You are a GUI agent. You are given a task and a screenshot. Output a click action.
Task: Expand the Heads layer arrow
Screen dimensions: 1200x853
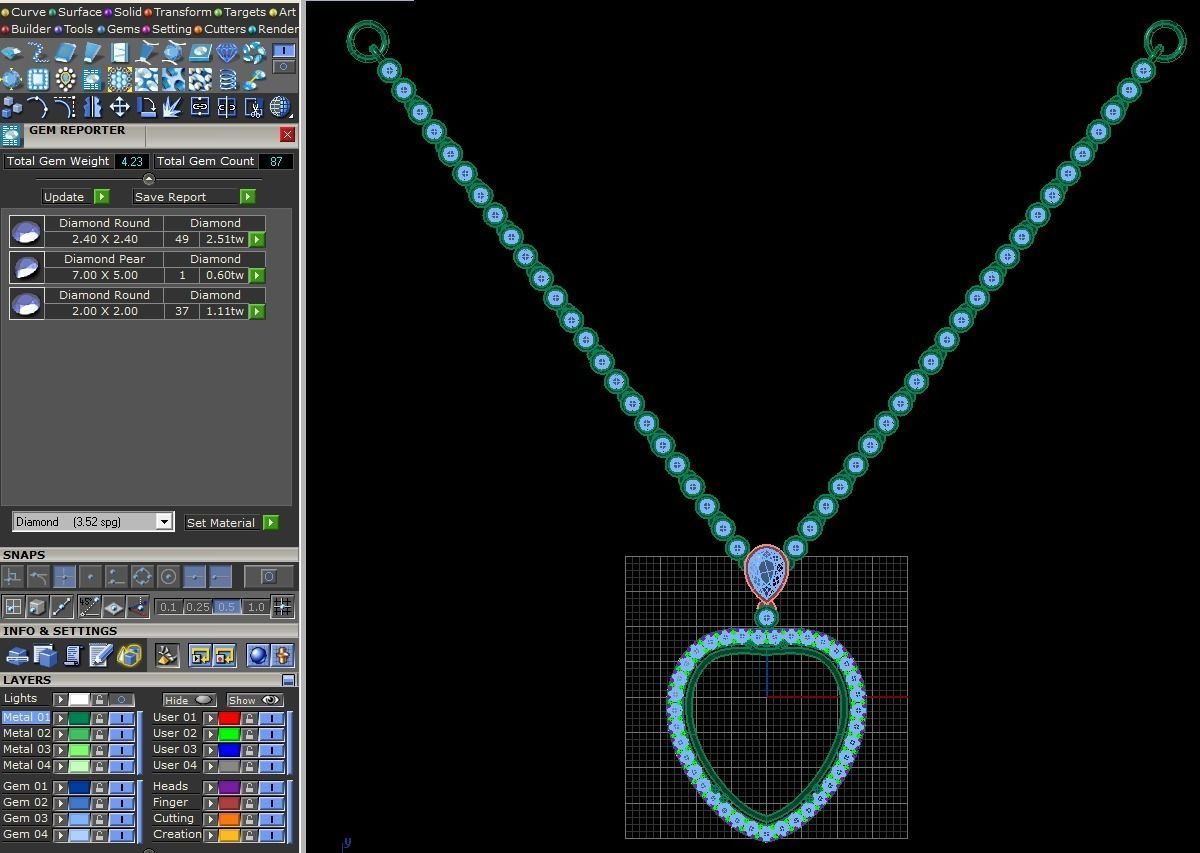click(x=211, y=787)
